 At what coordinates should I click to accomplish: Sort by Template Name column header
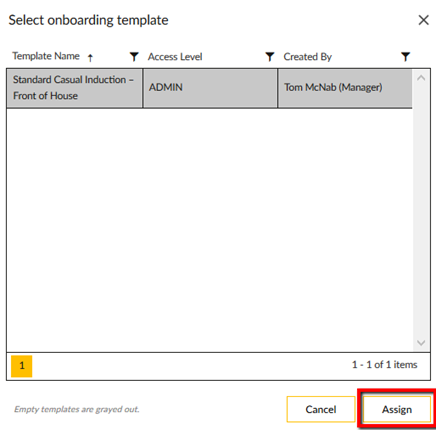tap(46, 56)
